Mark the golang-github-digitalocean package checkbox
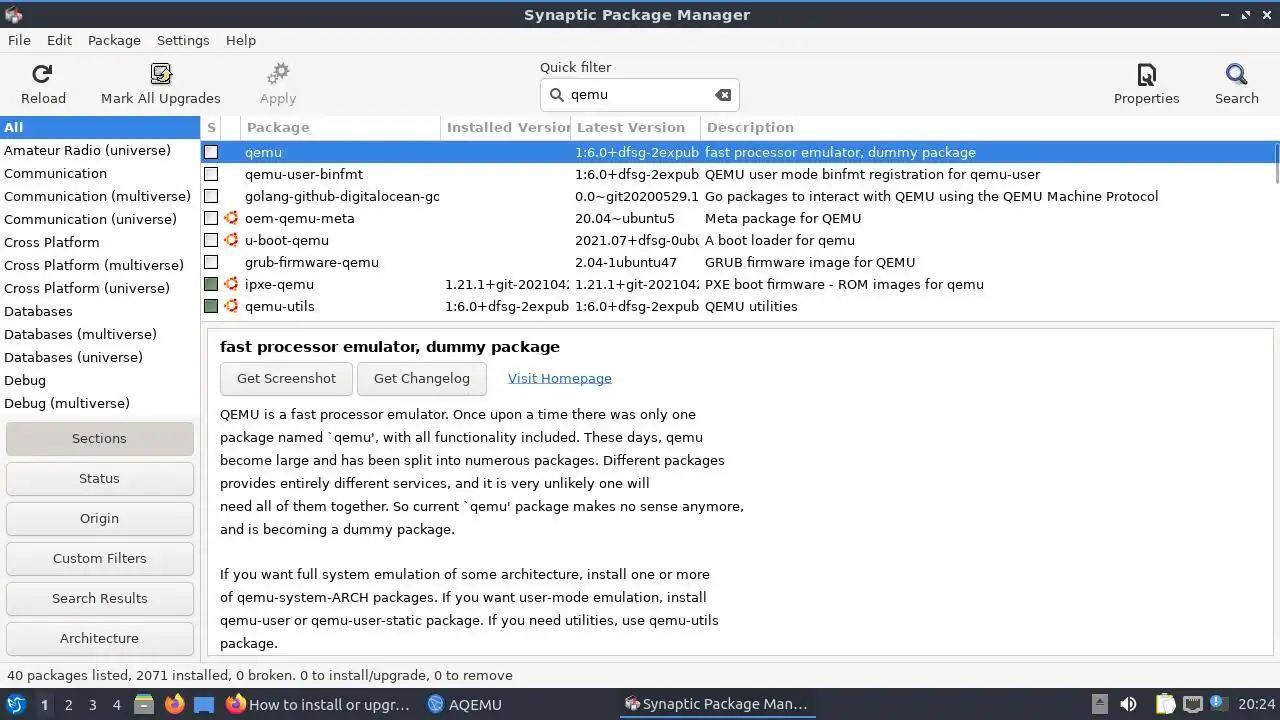Image resolution: width=1280 pixels, height=720 pixels. pos(211,196)
